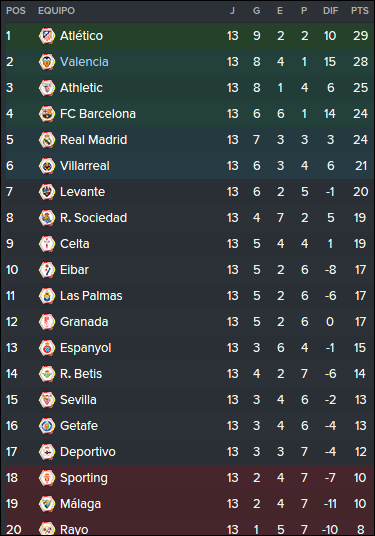375x536 pixels.
Task: Open the Espanyol team link
Action: click(x=86, y=348)
